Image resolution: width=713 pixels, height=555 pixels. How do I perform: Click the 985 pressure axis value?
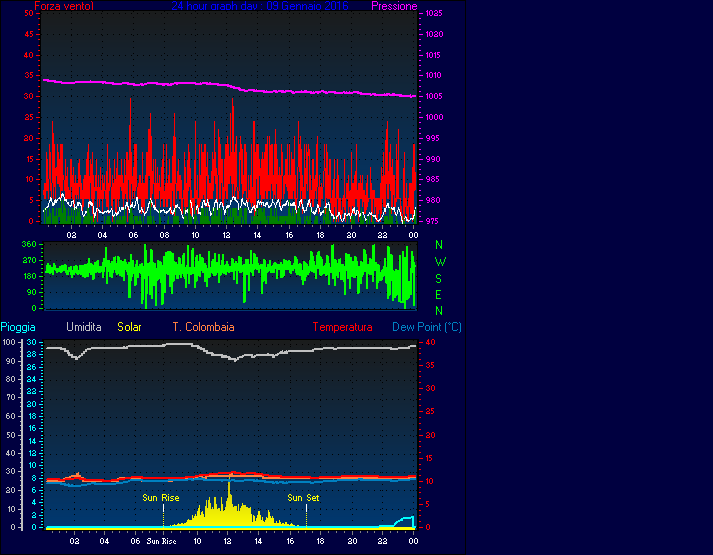tap(432, 180)
